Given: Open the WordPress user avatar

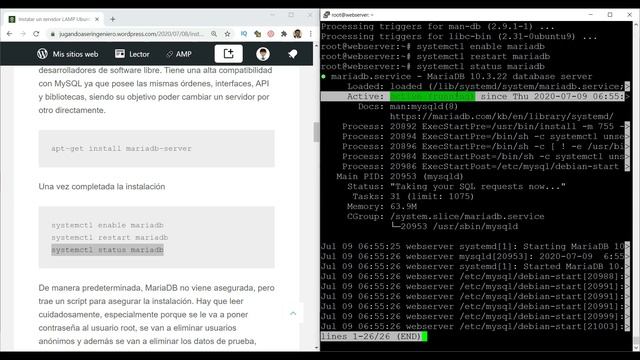Looking at the screenshot, I should pos(263,54).
